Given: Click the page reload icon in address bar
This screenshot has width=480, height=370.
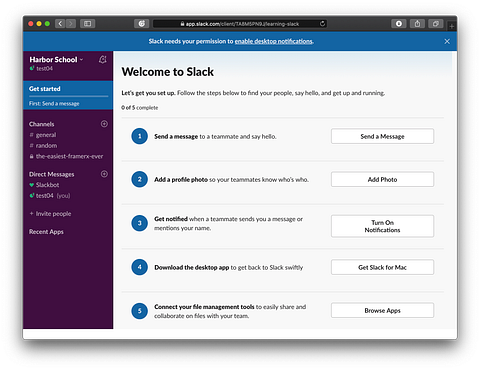Looking at the screenshot, I should pos(322,24).
